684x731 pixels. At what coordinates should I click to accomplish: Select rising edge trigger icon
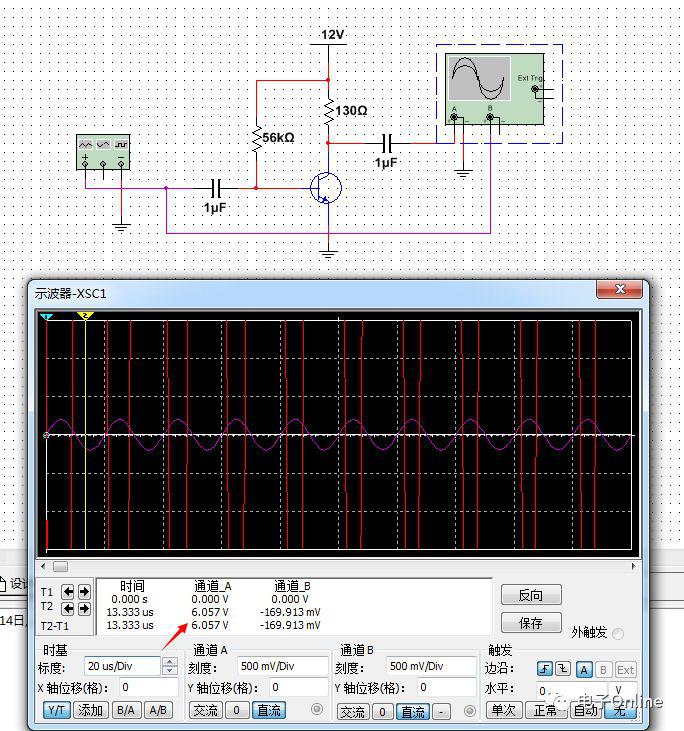(544, 669)
